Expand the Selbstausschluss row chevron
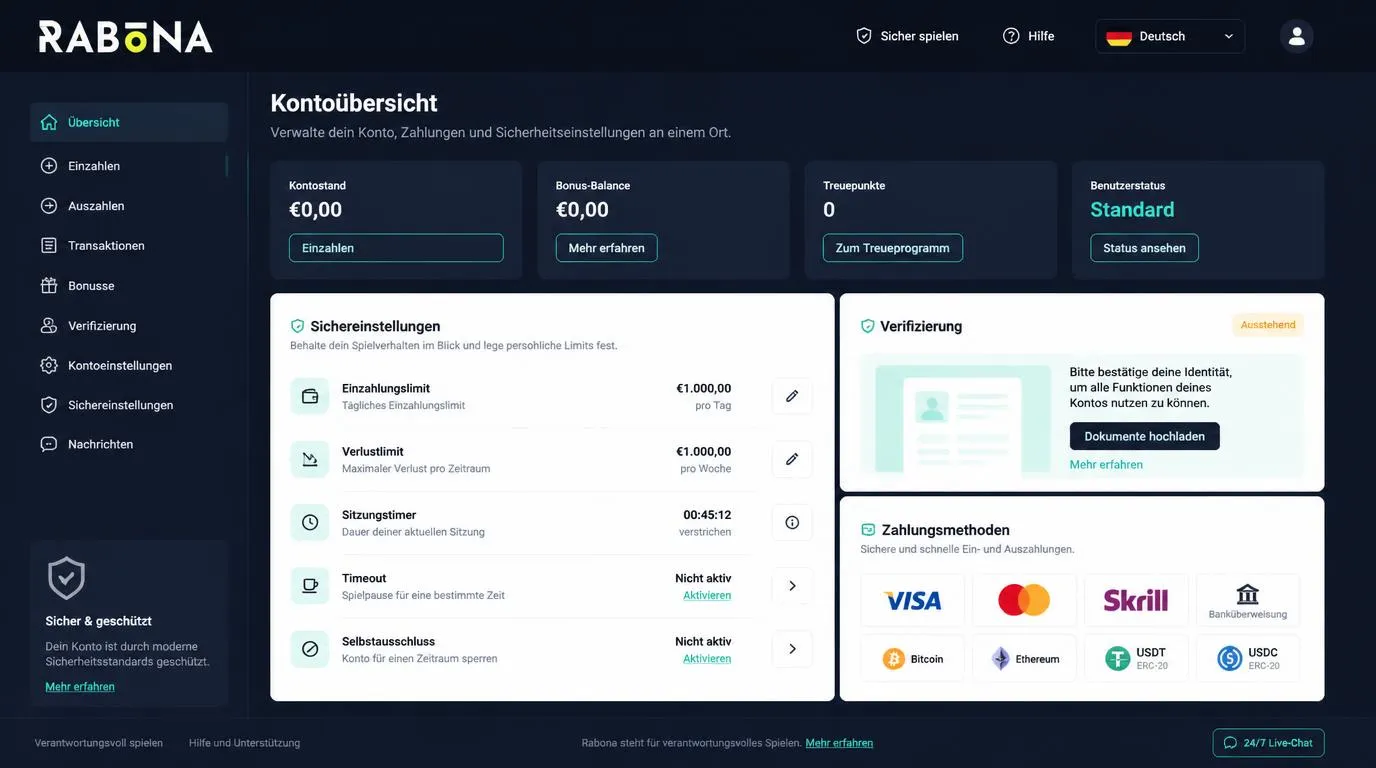The height and width of the screenshot is (768, 1376). pos(792,649)
